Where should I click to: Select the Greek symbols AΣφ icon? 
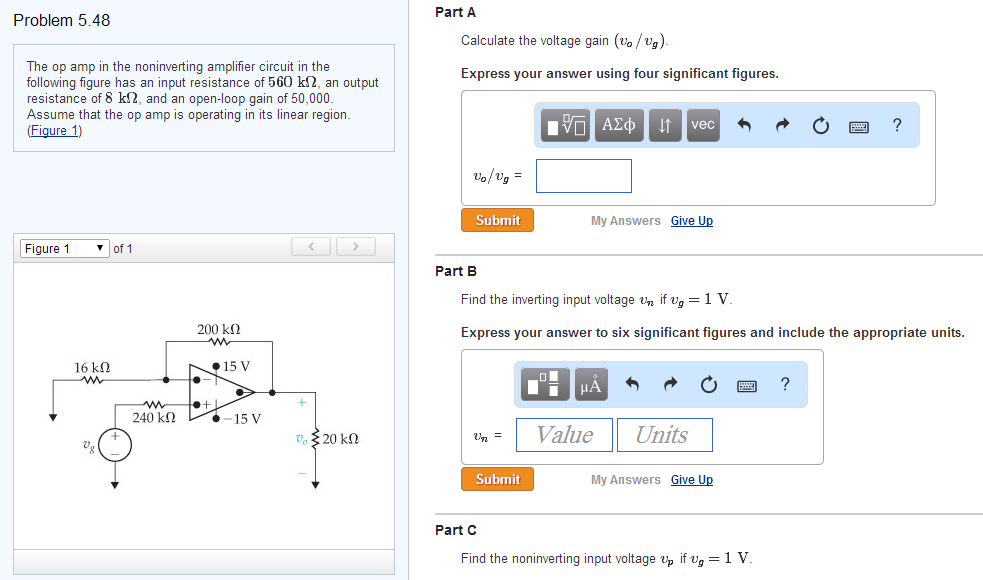(x=618, y=124)
